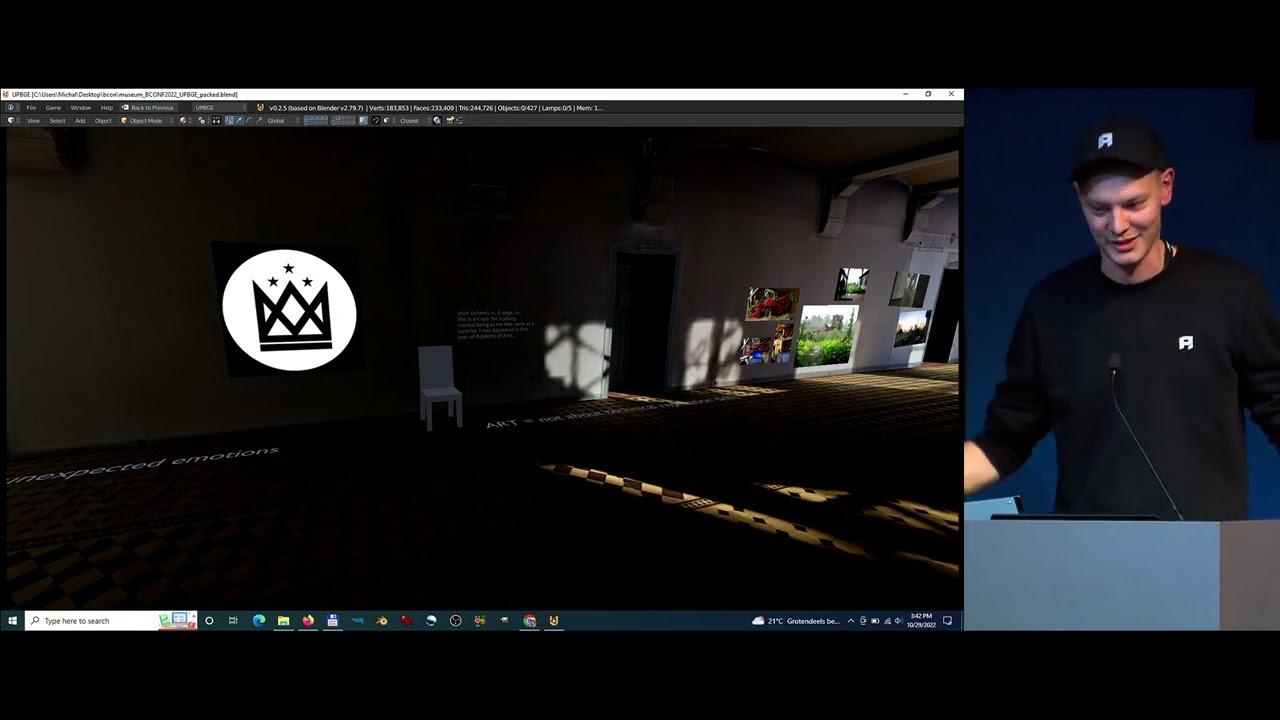
Task: Open the Help menu
Action: (x=107, y=107)
